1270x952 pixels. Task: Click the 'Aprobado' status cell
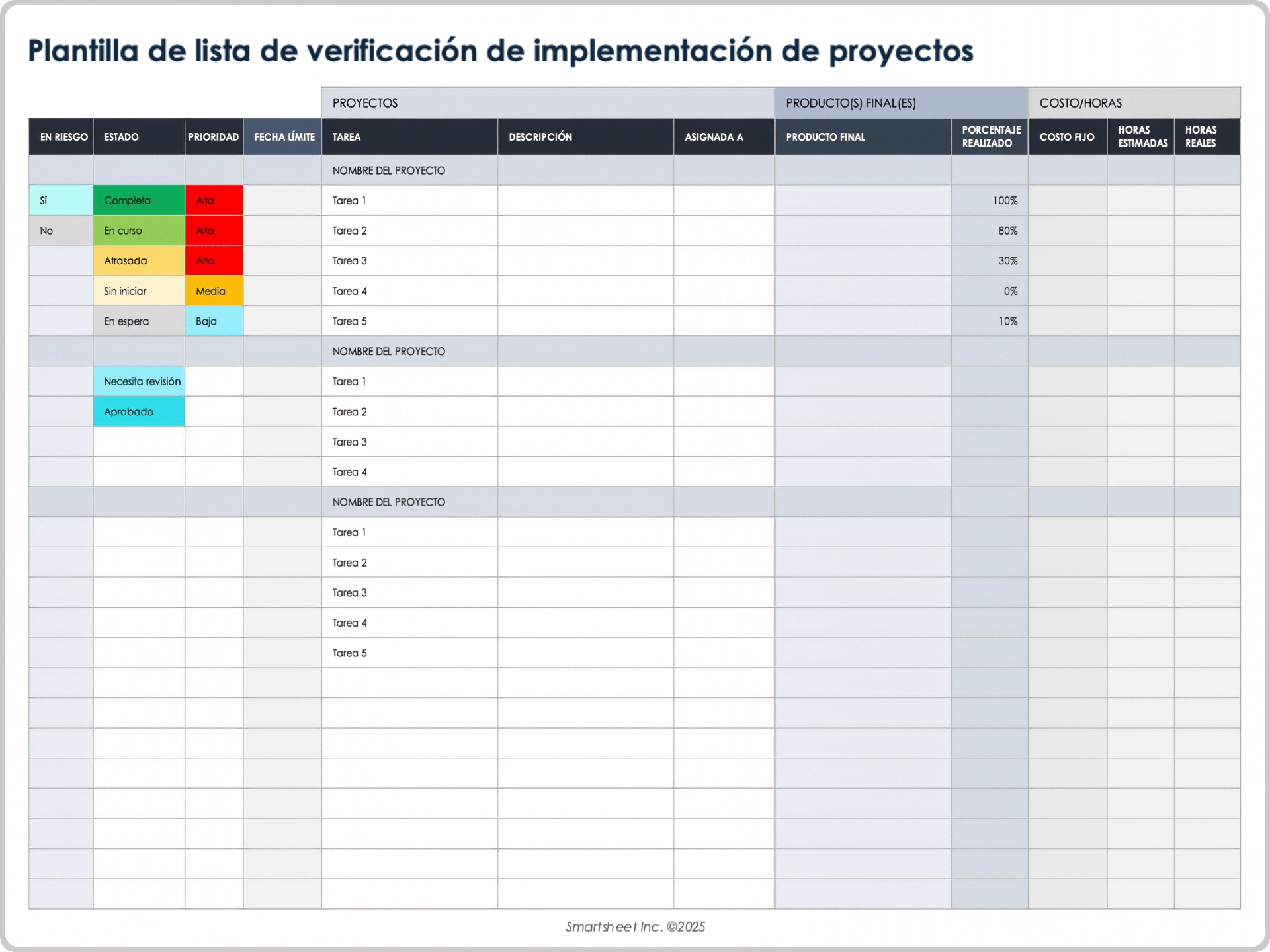[138, 411]
